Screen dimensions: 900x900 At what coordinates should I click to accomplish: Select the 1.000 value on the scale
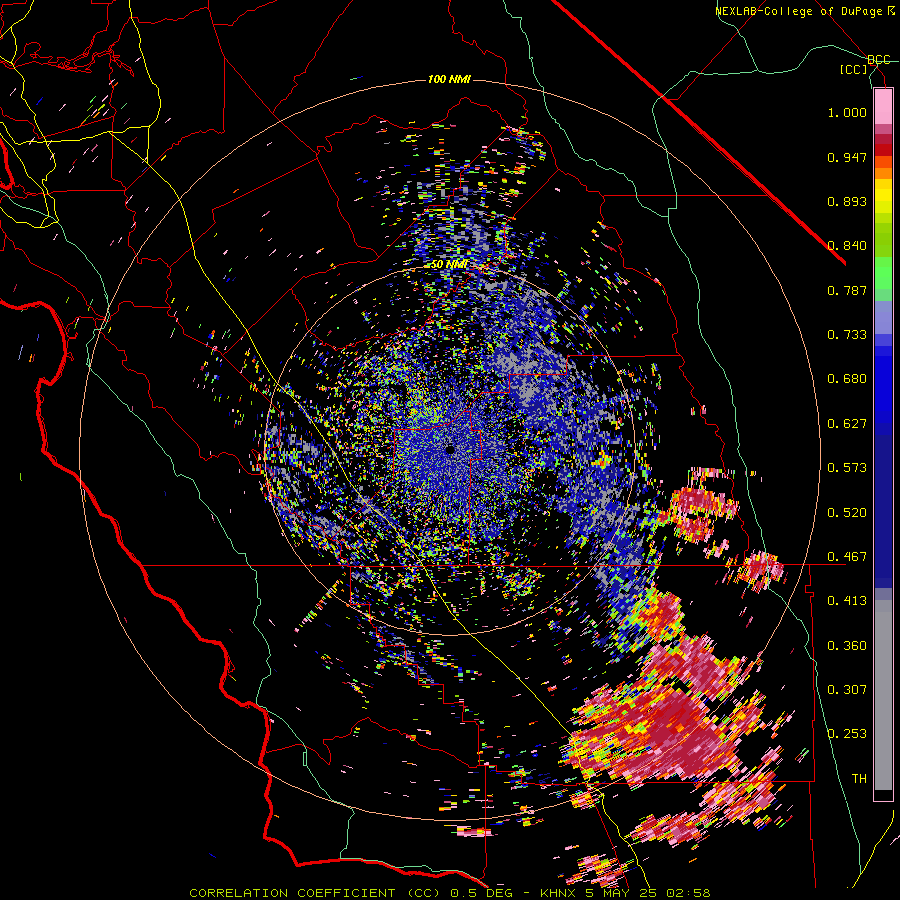(x=847, y=112)
